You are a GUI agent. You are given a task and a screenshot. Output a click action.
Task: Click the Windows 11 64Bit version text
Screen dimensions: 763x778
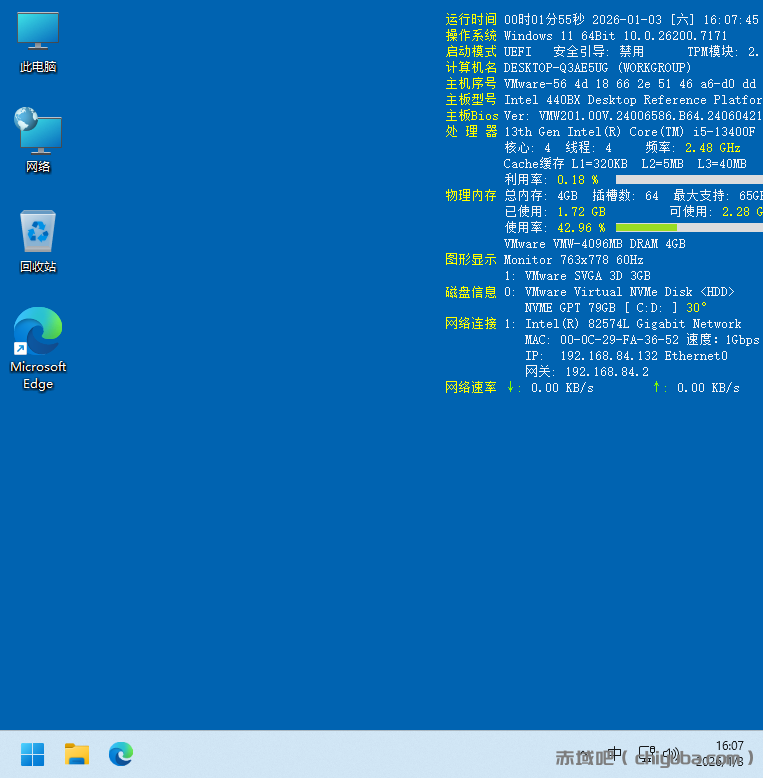coord(615,36)
